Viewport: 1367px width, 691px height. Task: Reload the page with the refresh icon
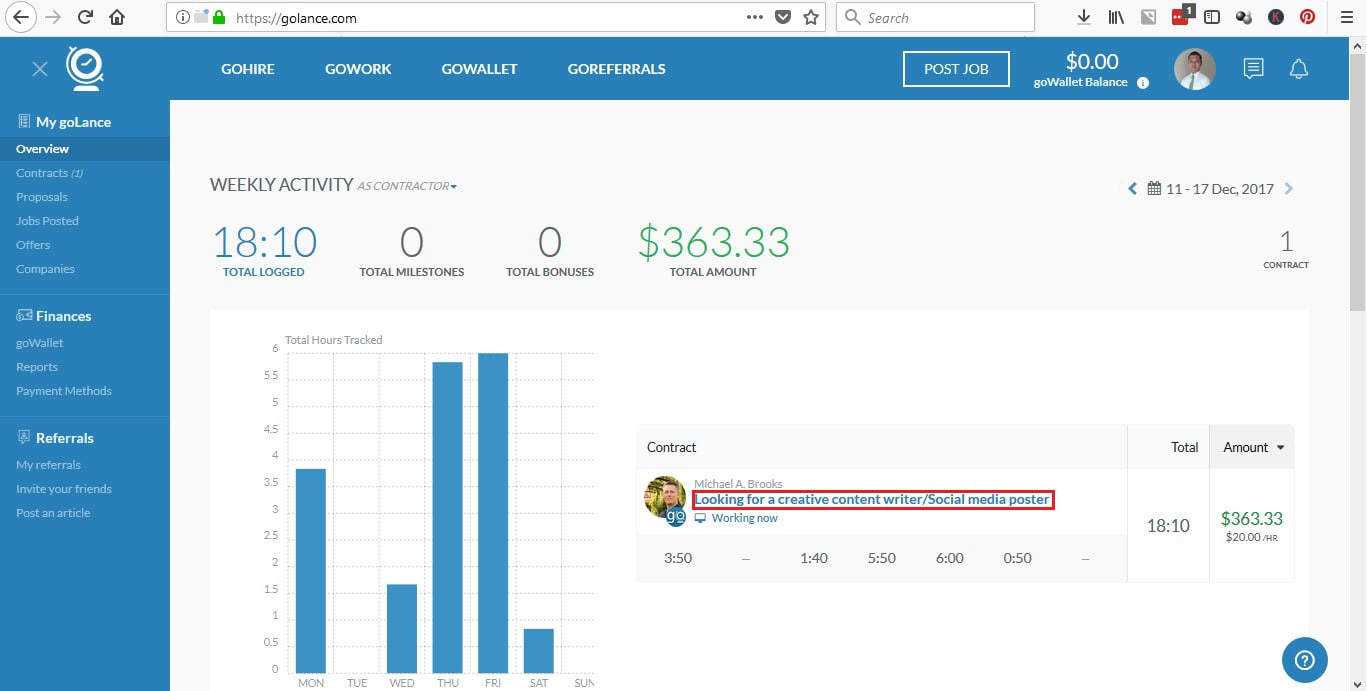(x=85, y=17)
